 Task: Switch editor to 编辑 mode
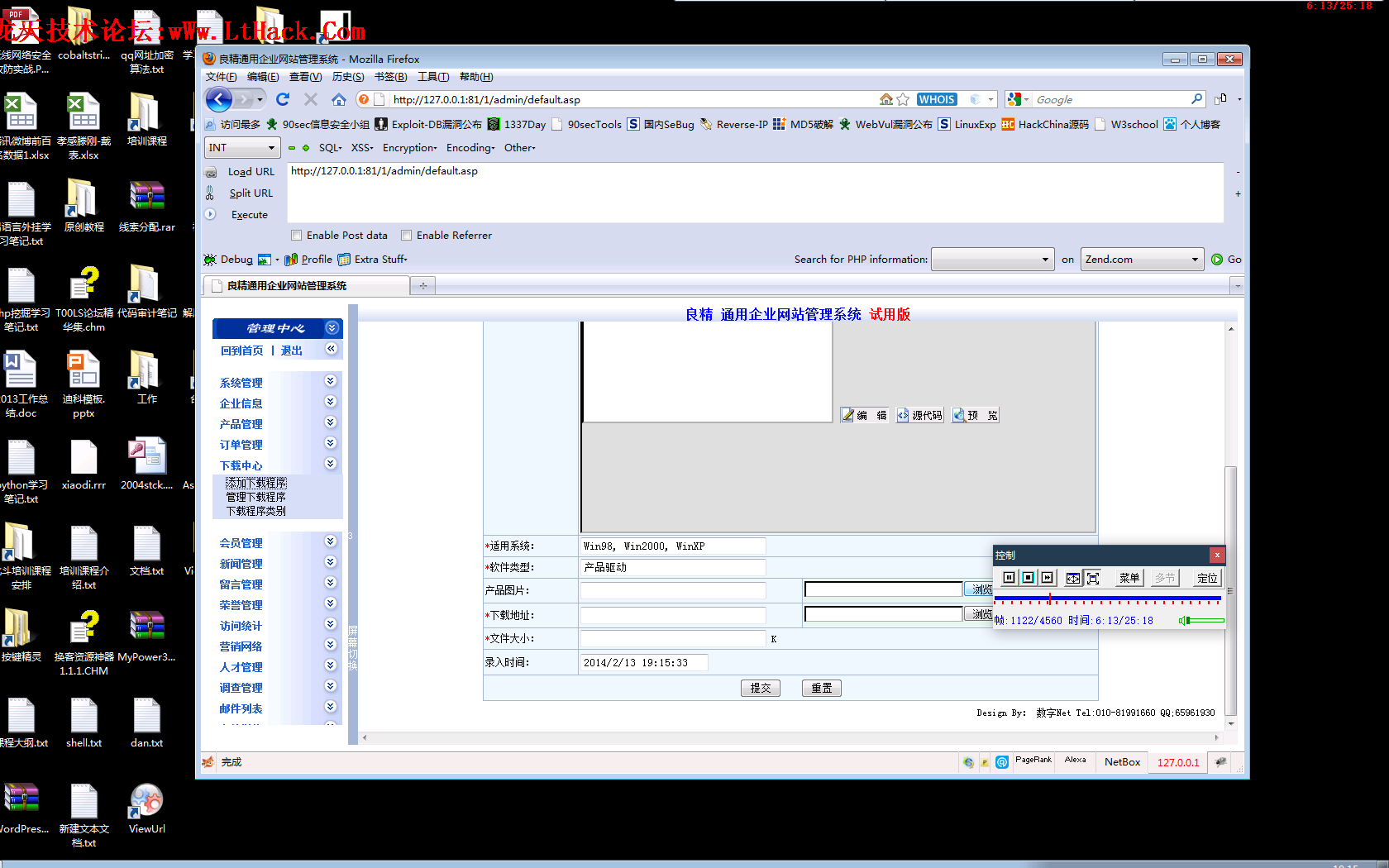click(865, 415)
